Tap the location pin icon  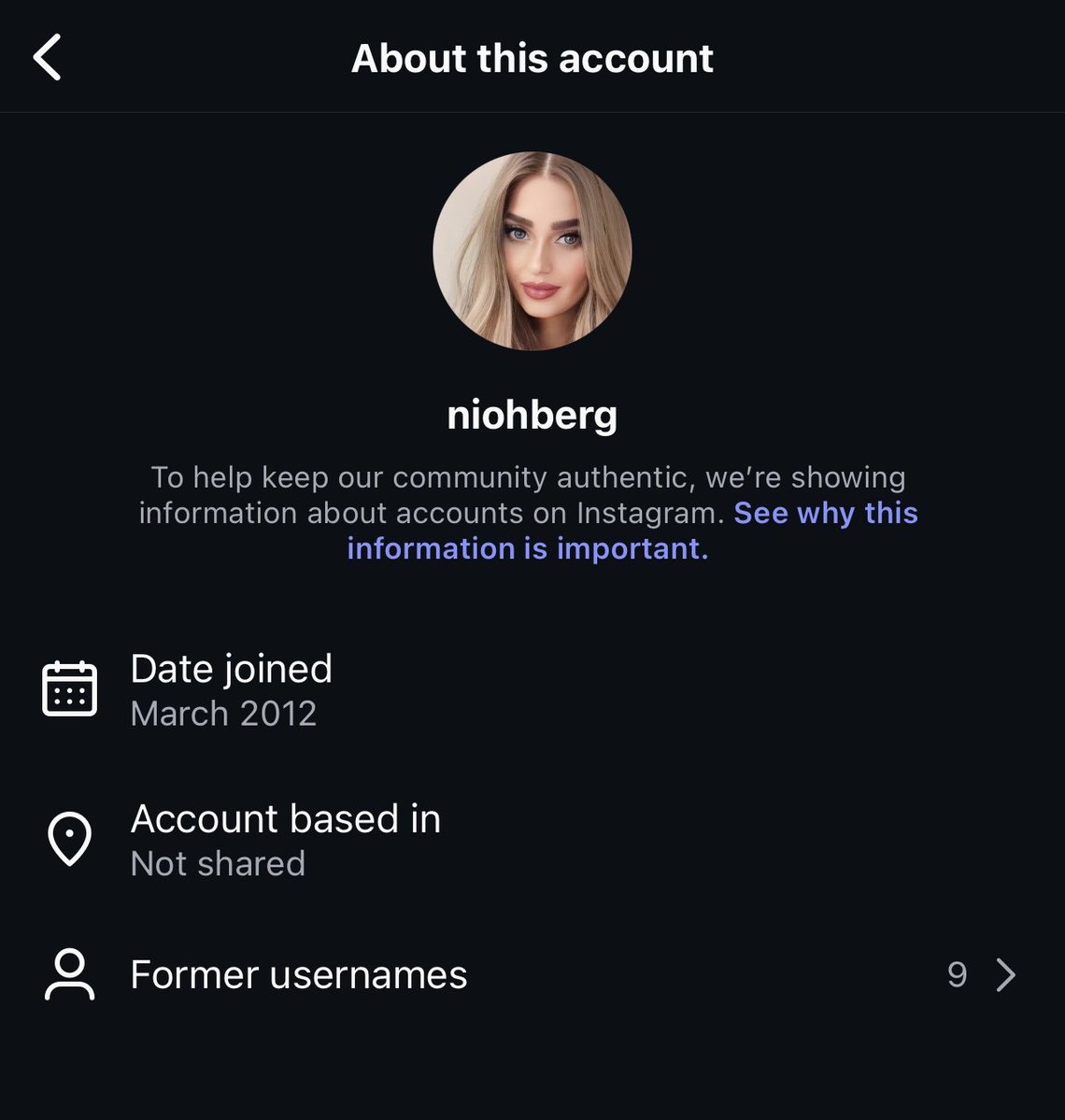click(69, 839)
